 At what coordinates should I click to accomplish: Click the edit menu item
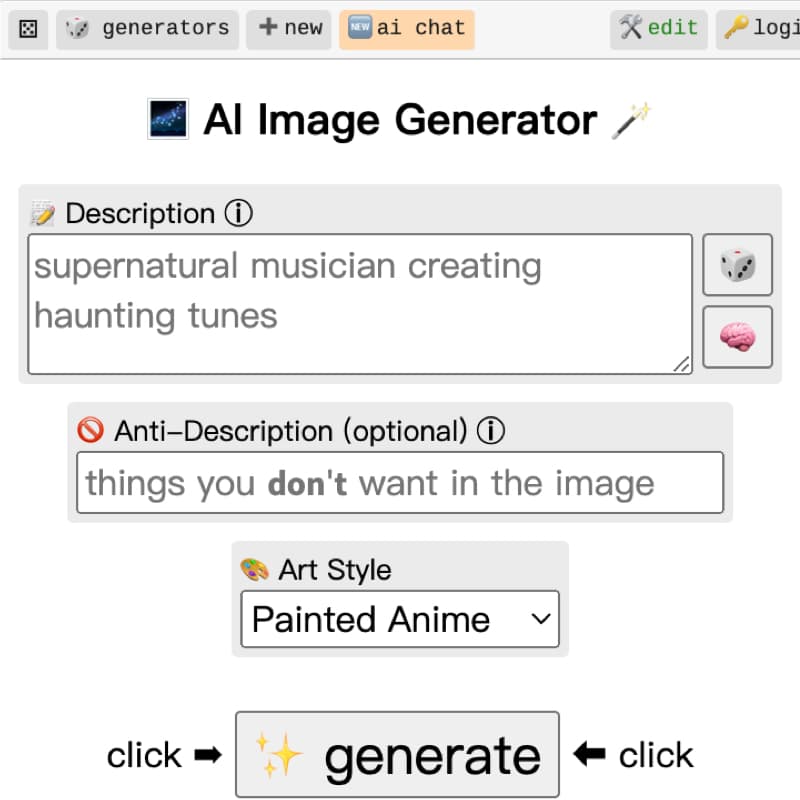[658, 28]
